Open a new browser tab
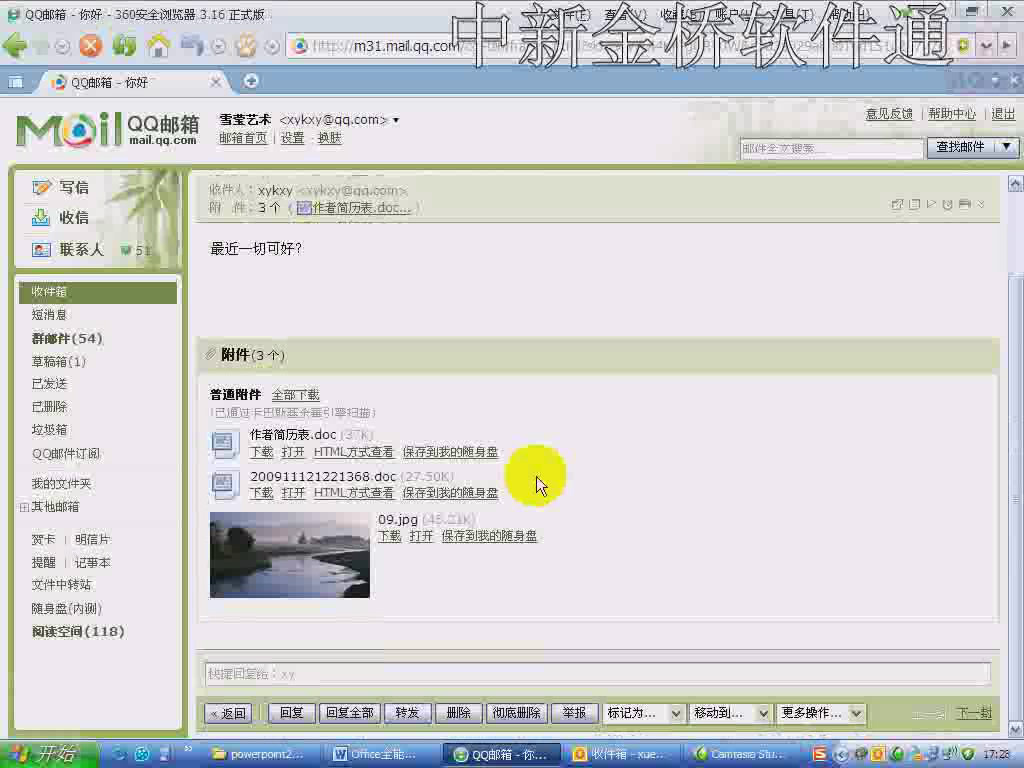 click(x=250, y=81)
